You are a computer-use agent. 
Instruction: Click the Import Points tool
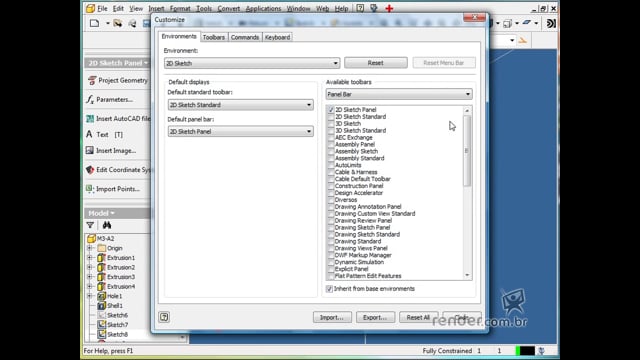click(x=113, y=189)
